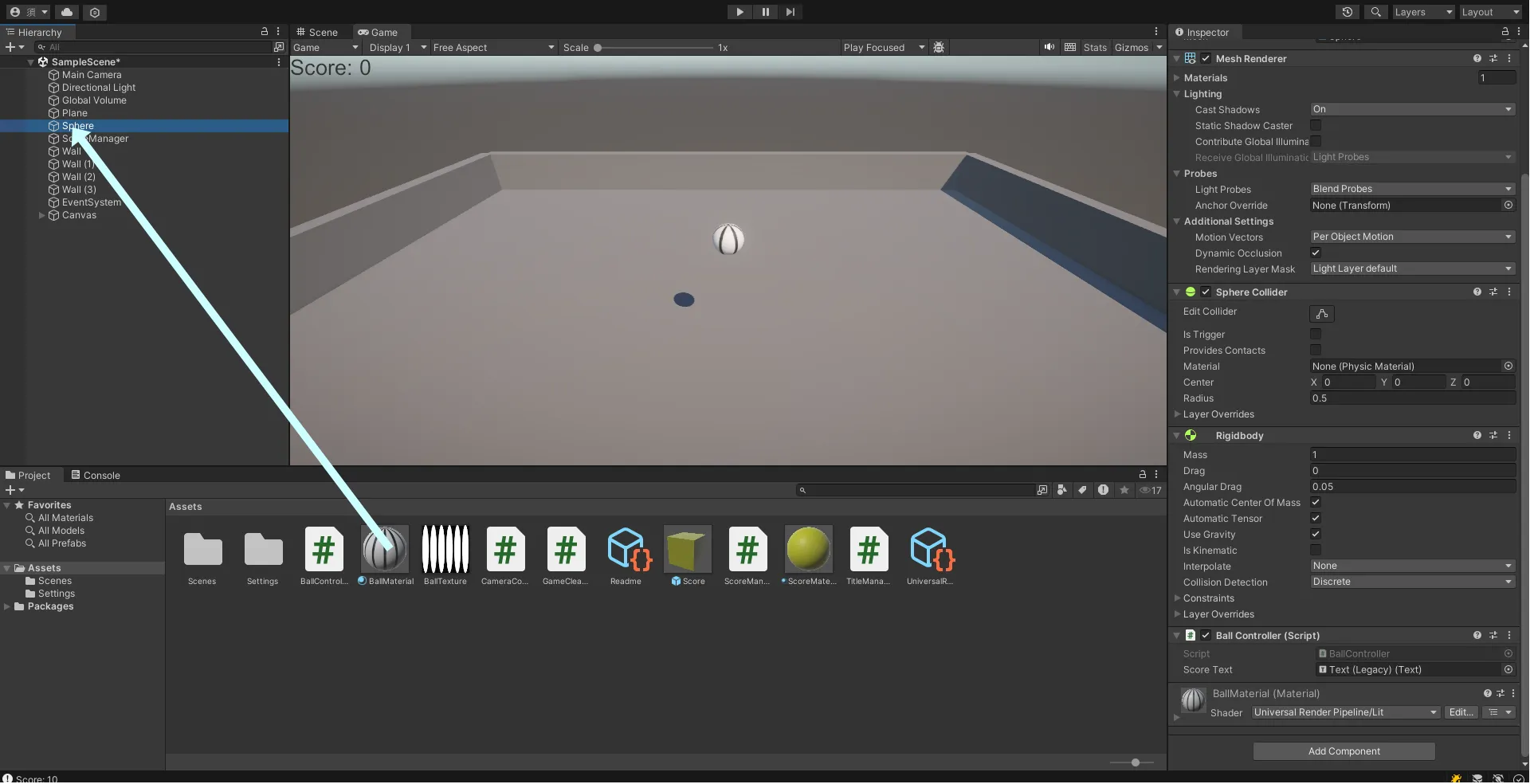
Task: Click the Play button in the toolbar
Action: (739, 12)
